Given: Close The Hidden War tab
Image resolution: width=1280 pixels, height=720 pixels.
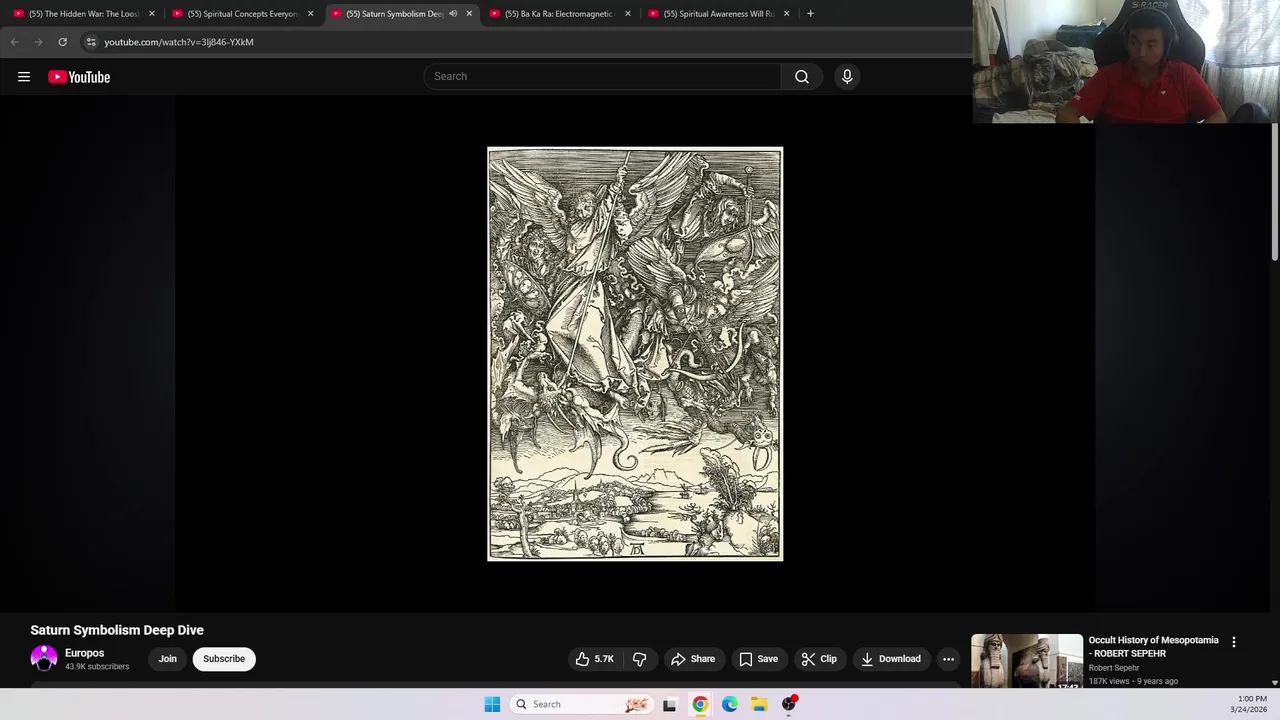Looking at the screenshot, I should click(152, 14).
